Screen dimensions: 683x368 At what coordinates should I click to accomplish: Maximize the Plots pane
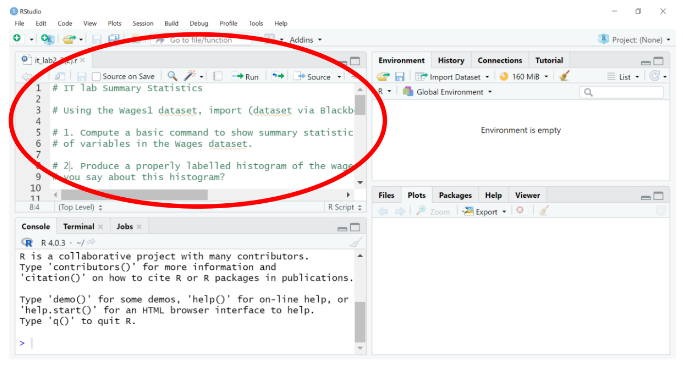pyautogui.click(x=659, y=196)
